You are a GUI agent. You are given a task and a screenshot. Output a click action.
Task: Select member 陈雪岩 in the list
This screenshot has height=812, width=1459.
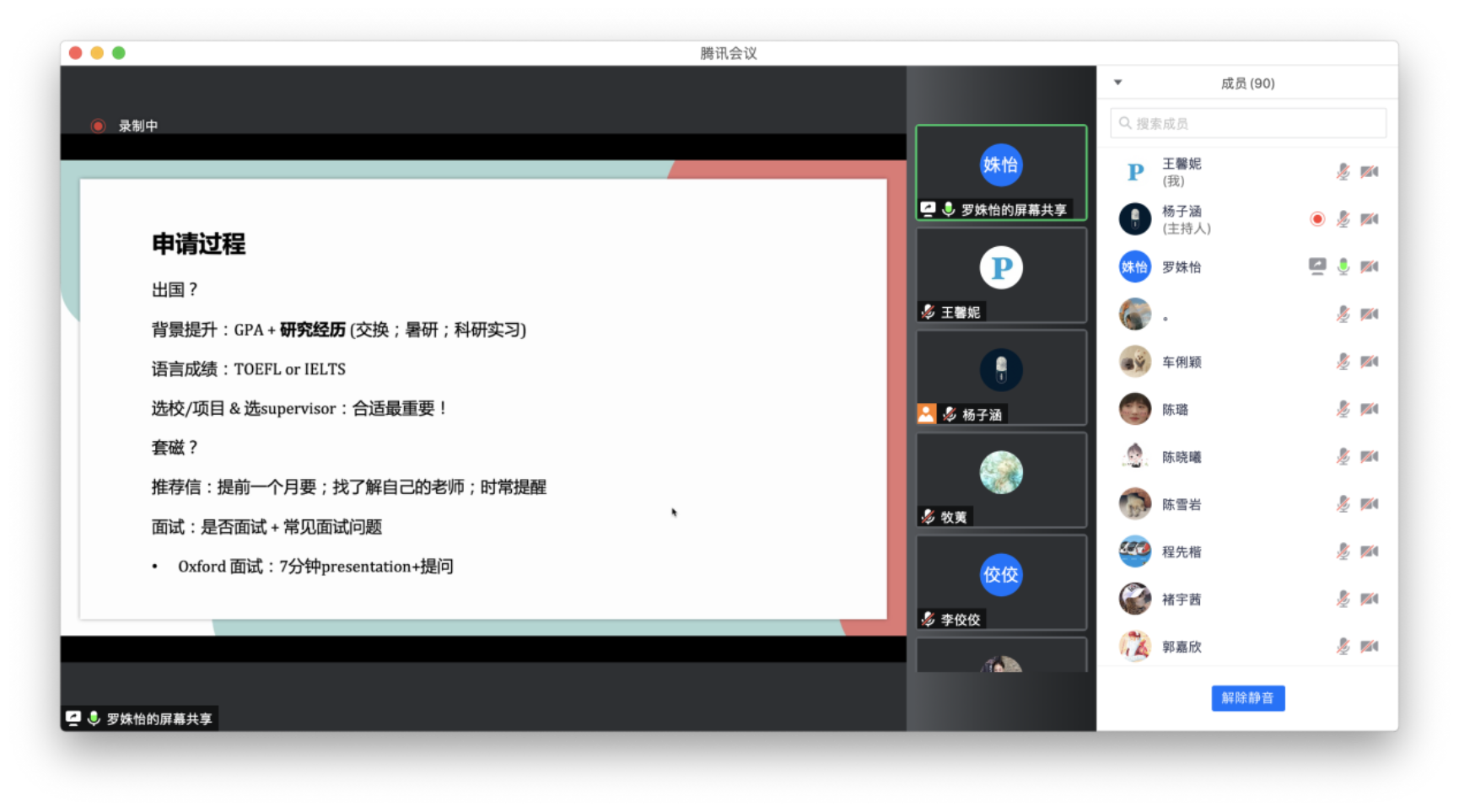point(1182,504)
